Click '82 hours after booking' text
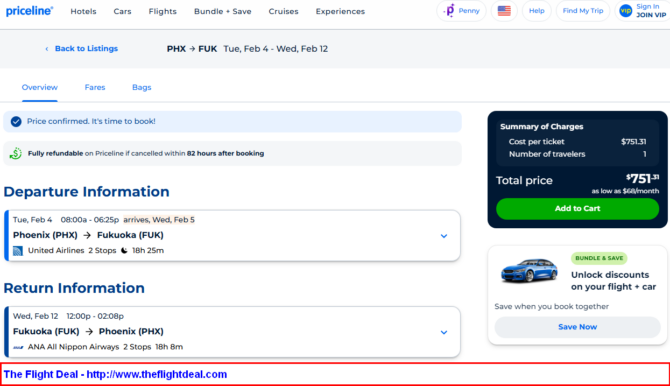This screenshot has height=386, width=670. tap(225, 153)
